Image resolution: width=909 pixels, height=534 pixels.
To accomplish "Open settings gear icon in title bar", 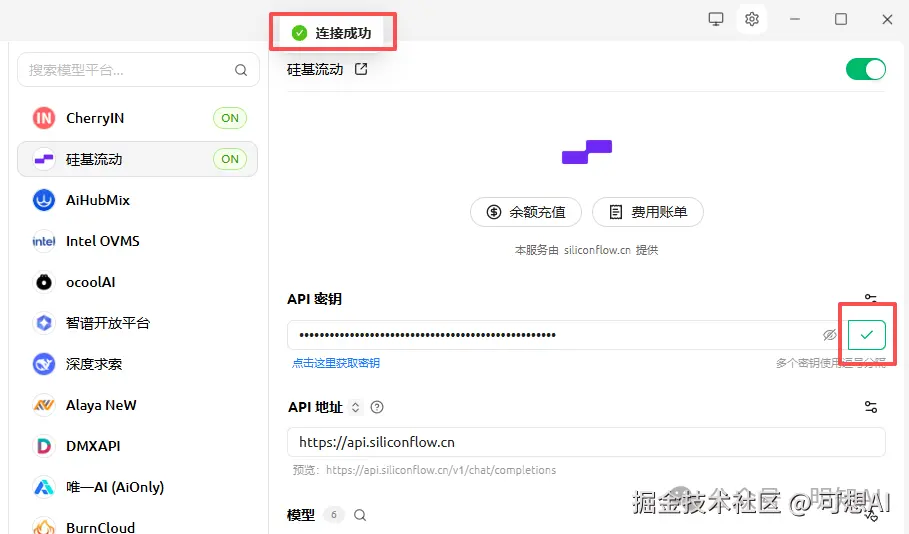I will click(x=752, y=19).
